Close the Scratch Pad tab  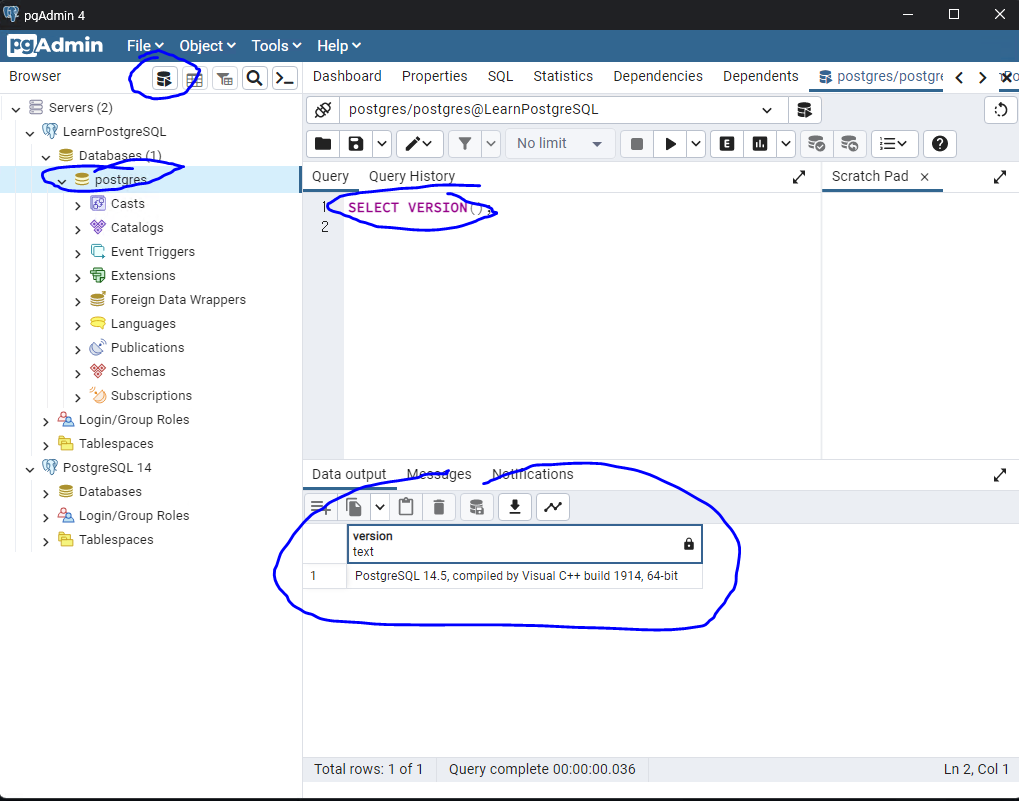coord(925,177)
